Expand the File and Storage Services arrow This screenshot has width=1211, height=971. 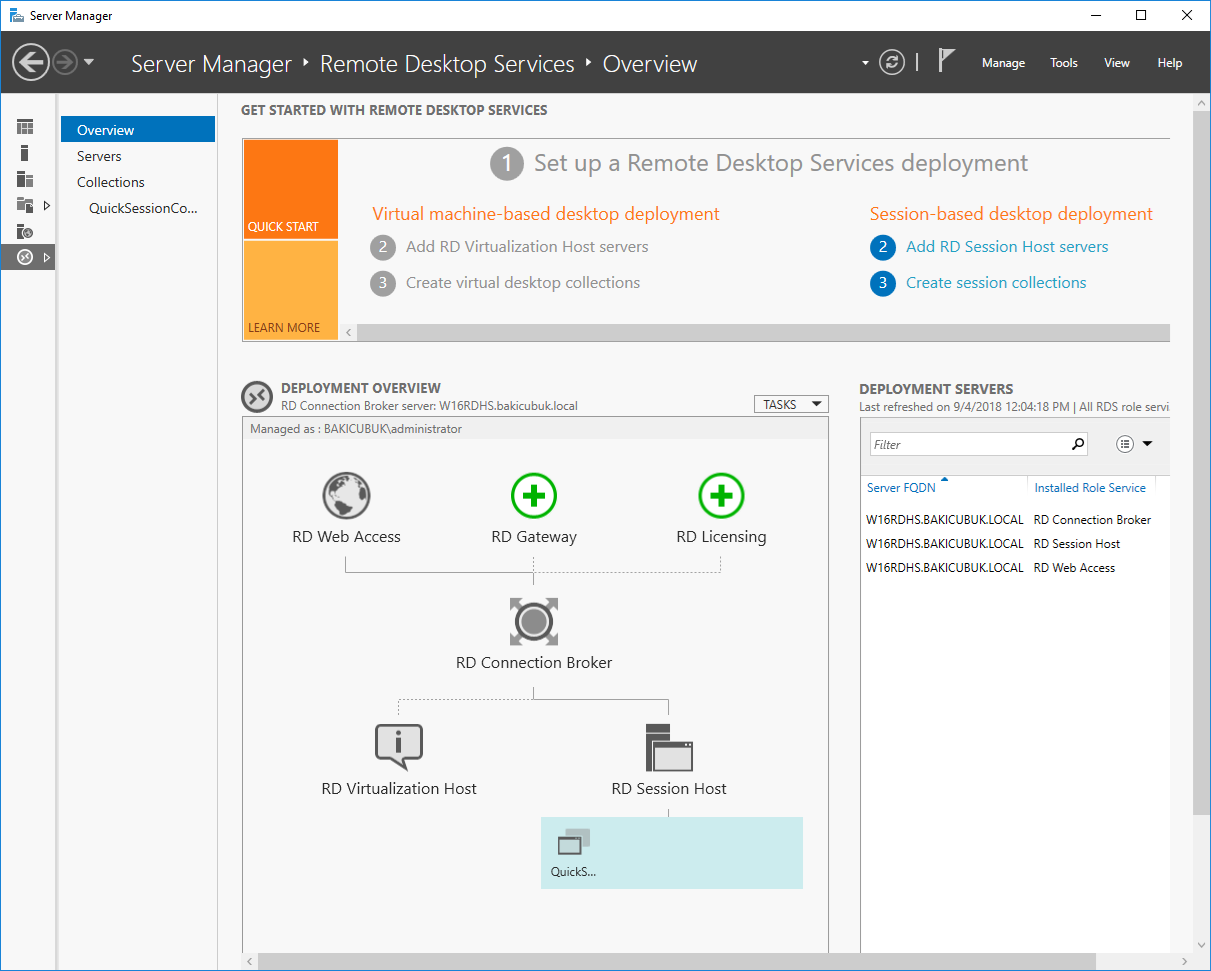pyautogui.click(x=47, y=205)
